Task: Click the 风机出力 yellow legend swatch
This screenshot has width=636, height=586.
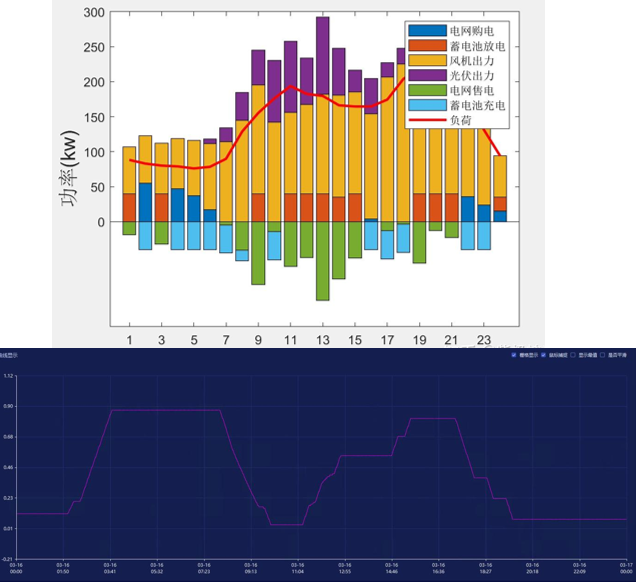Action: (x=427, y=61)
